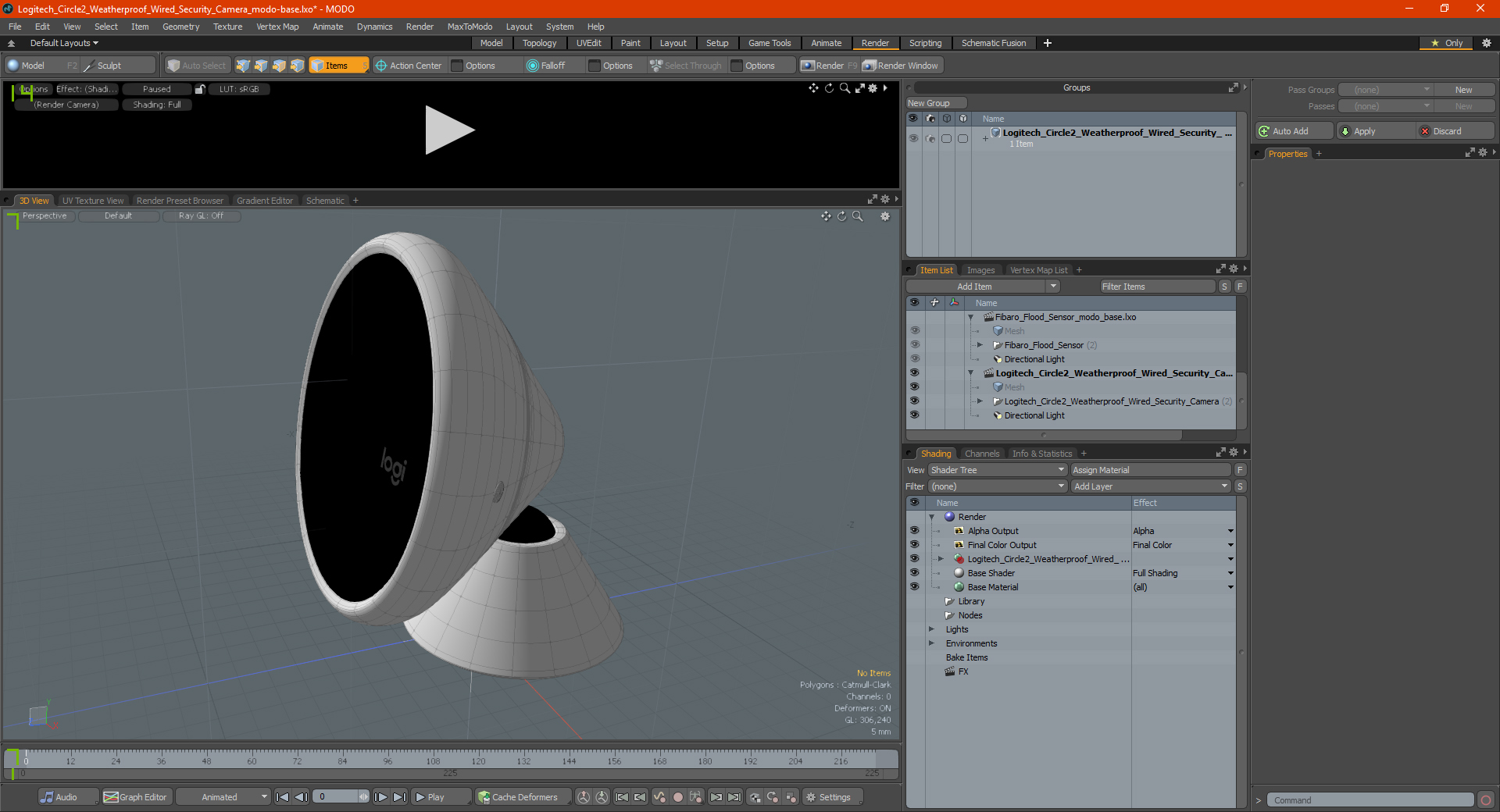This screenshot has height=812, width=1500.
Task: Open the UV Texture View tab
Action: tap(93, 201)
